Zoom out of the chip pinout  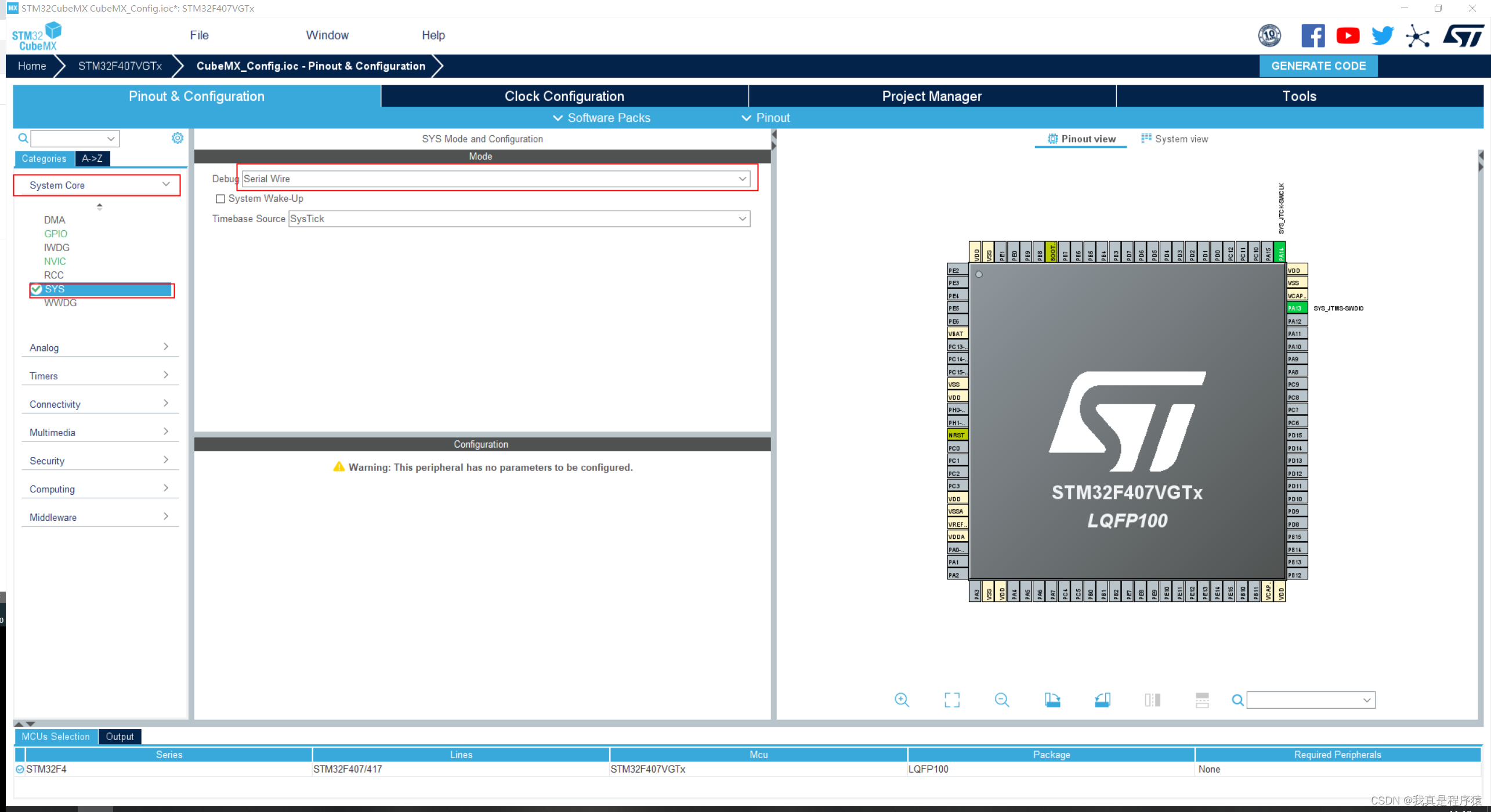1002,700
